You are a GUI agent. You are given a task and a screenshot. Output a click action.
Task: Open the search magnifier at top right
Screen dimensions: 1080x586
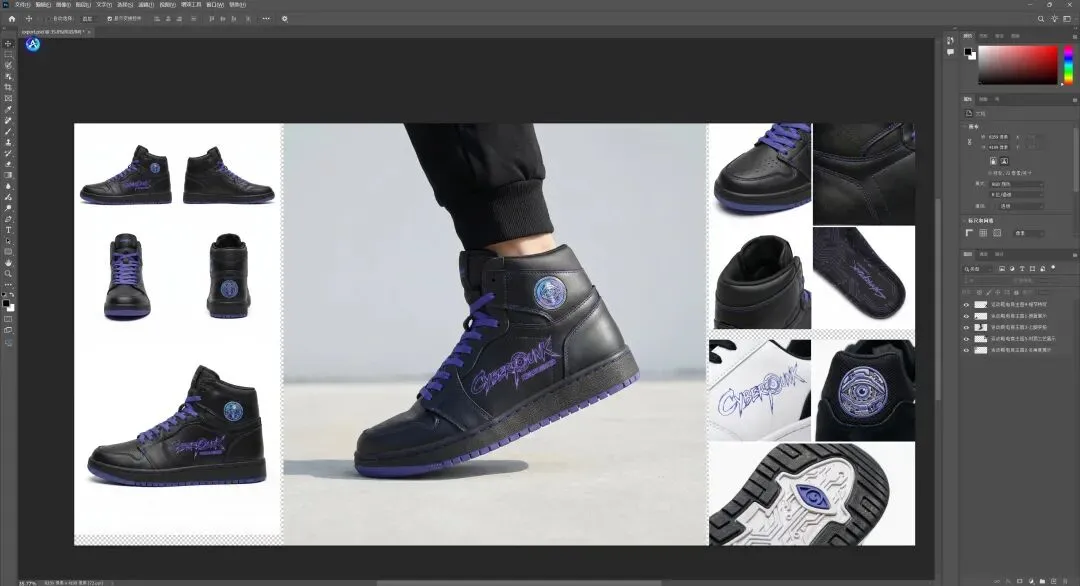click(1041, 19)
